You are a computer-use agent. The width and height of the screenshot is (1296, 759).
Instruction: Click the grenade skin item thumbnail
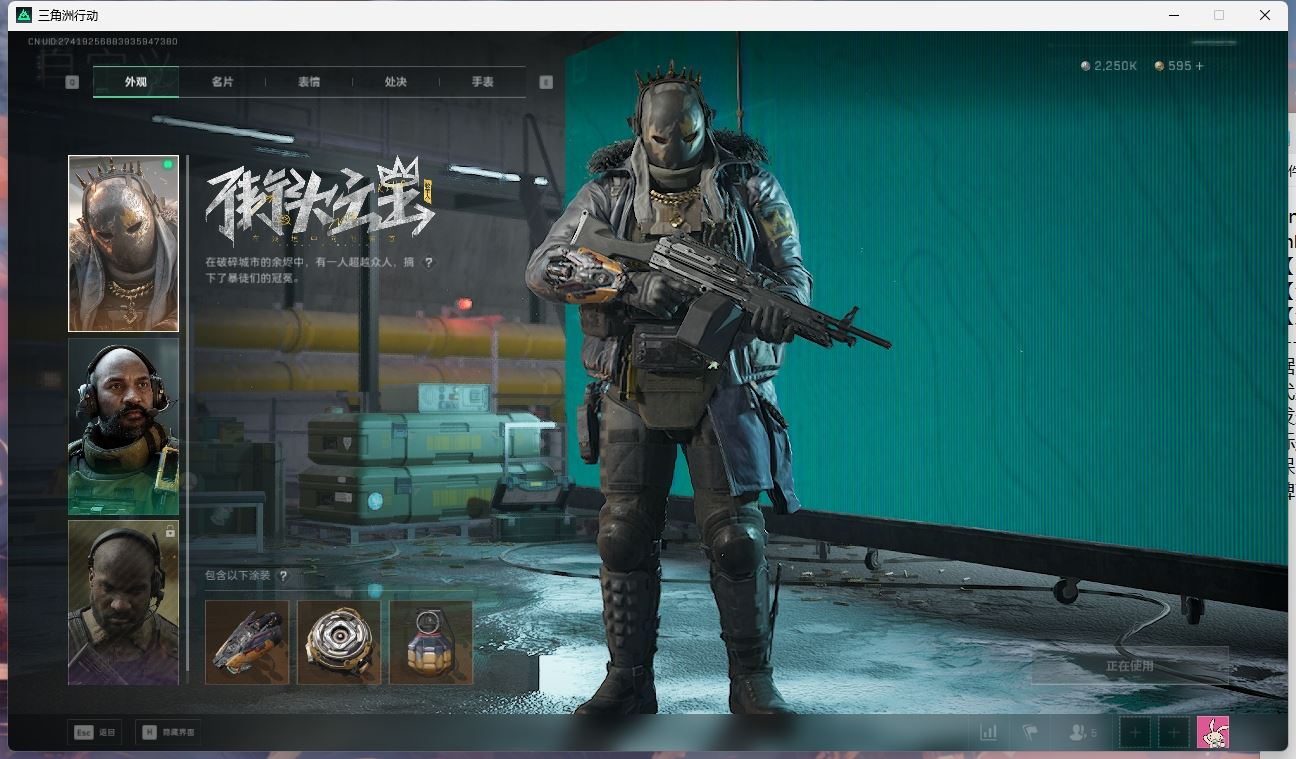point(431,642)
